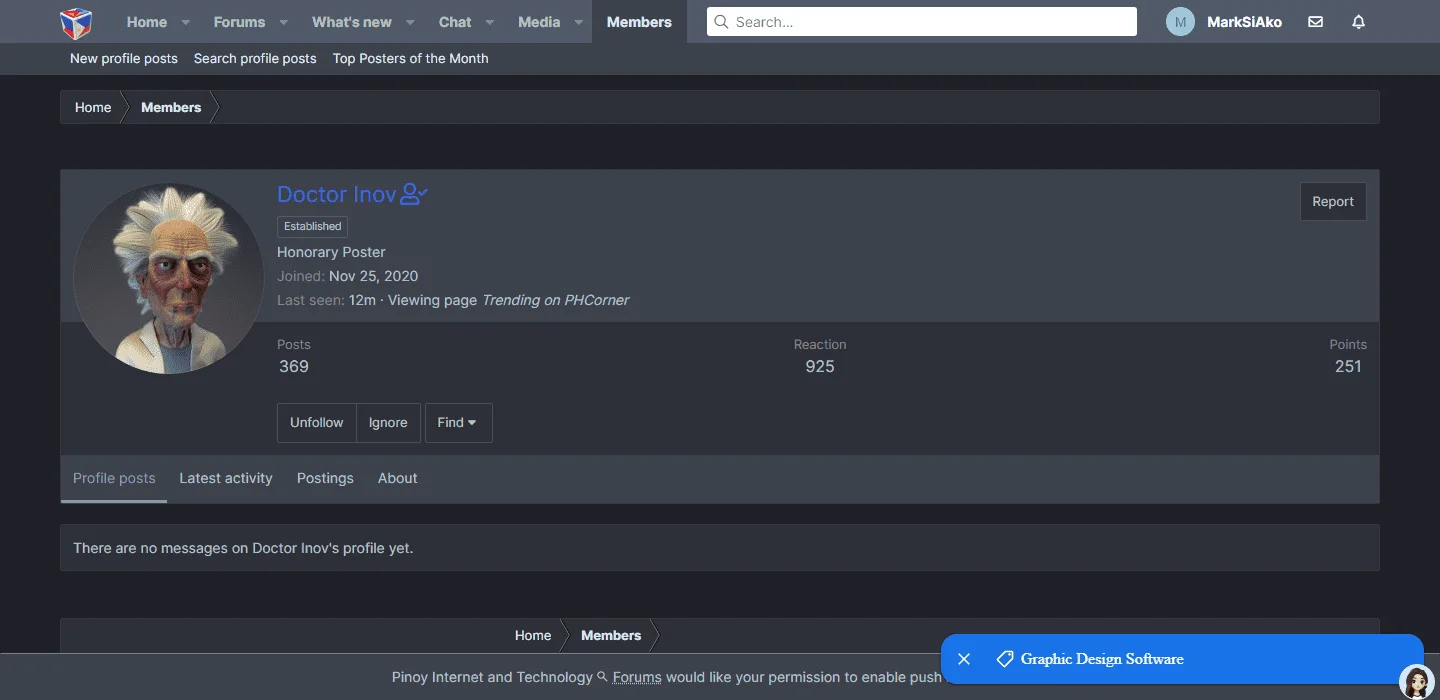Click the Report button

[1333, 201]
